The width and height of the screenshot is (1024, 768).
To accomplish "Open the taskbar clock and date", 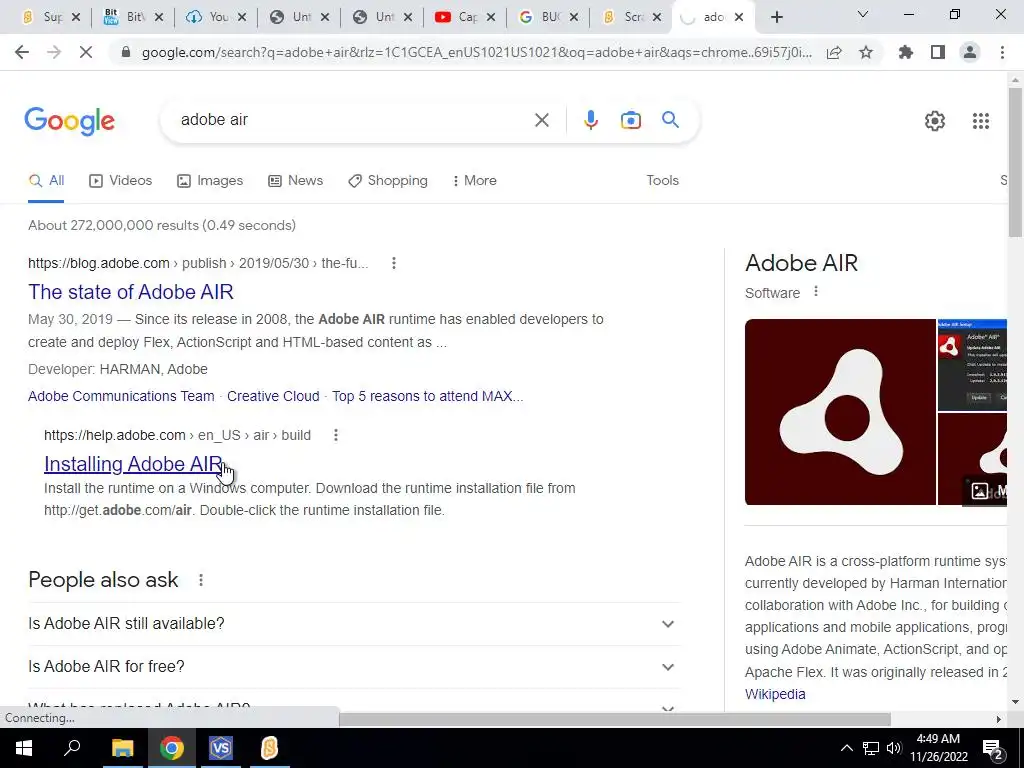I will (938, 748).
